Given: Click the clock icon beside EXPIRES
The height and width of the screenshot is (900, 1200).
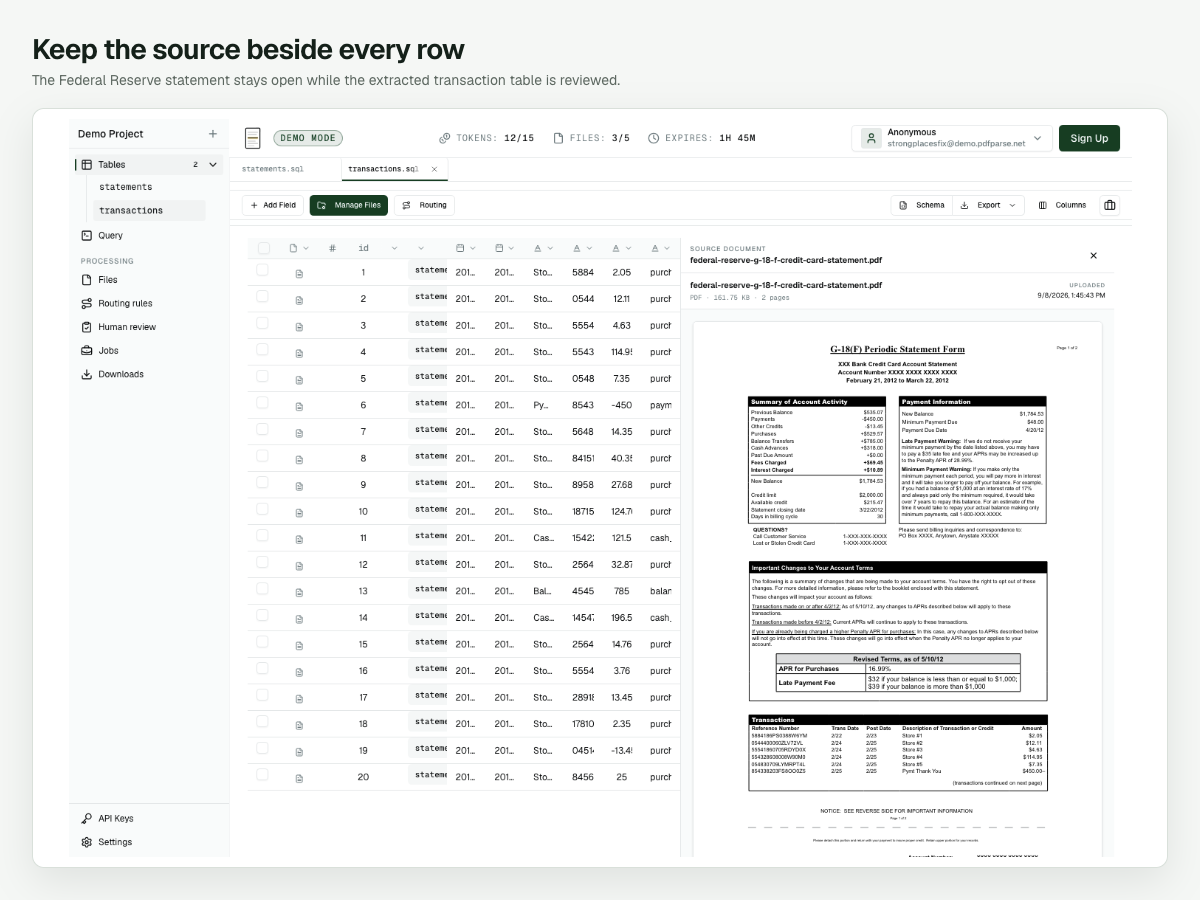Looking at the screenshot, I should 654,138.
